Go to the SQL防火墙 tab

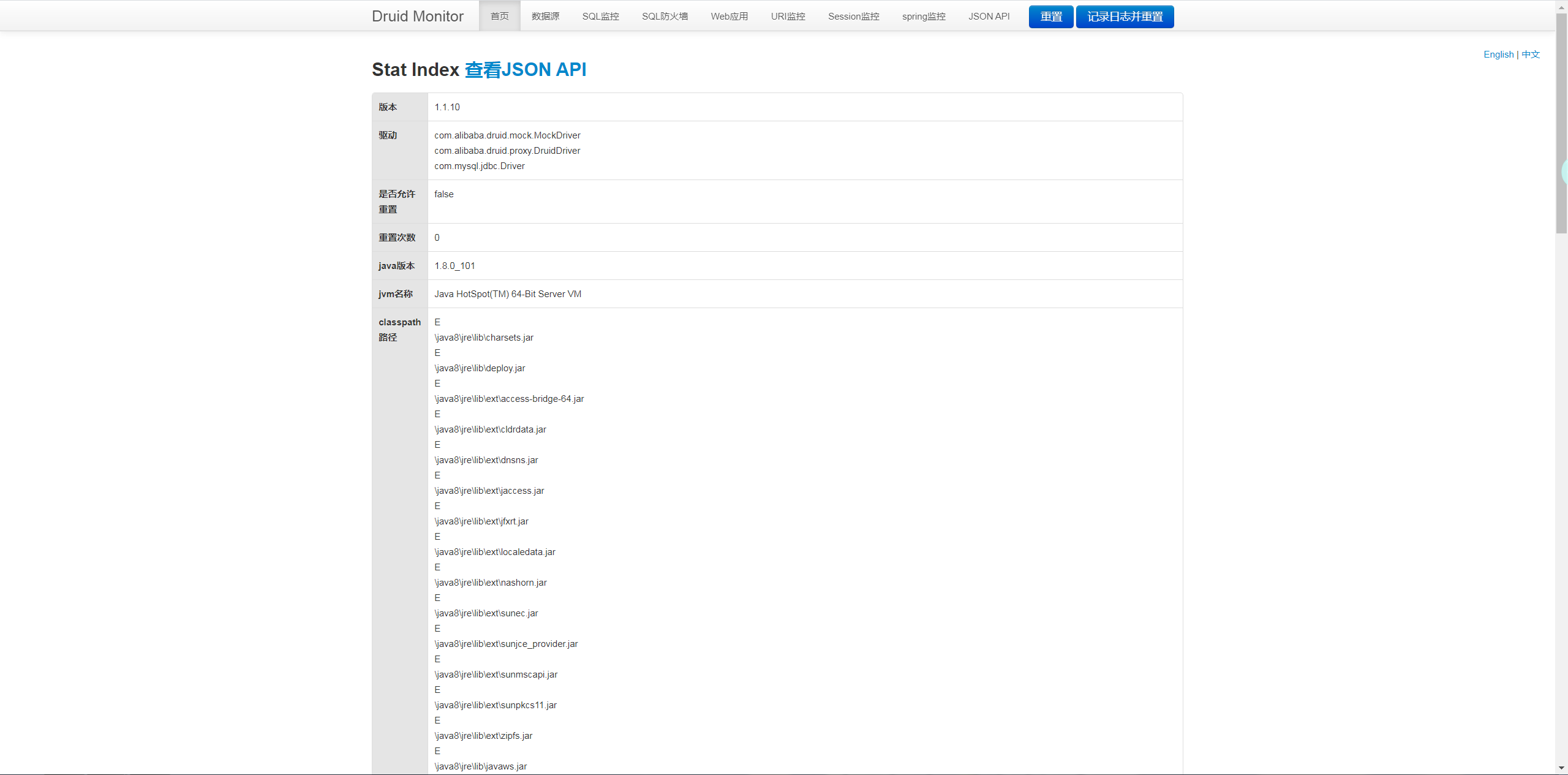(x=665, y=17)
